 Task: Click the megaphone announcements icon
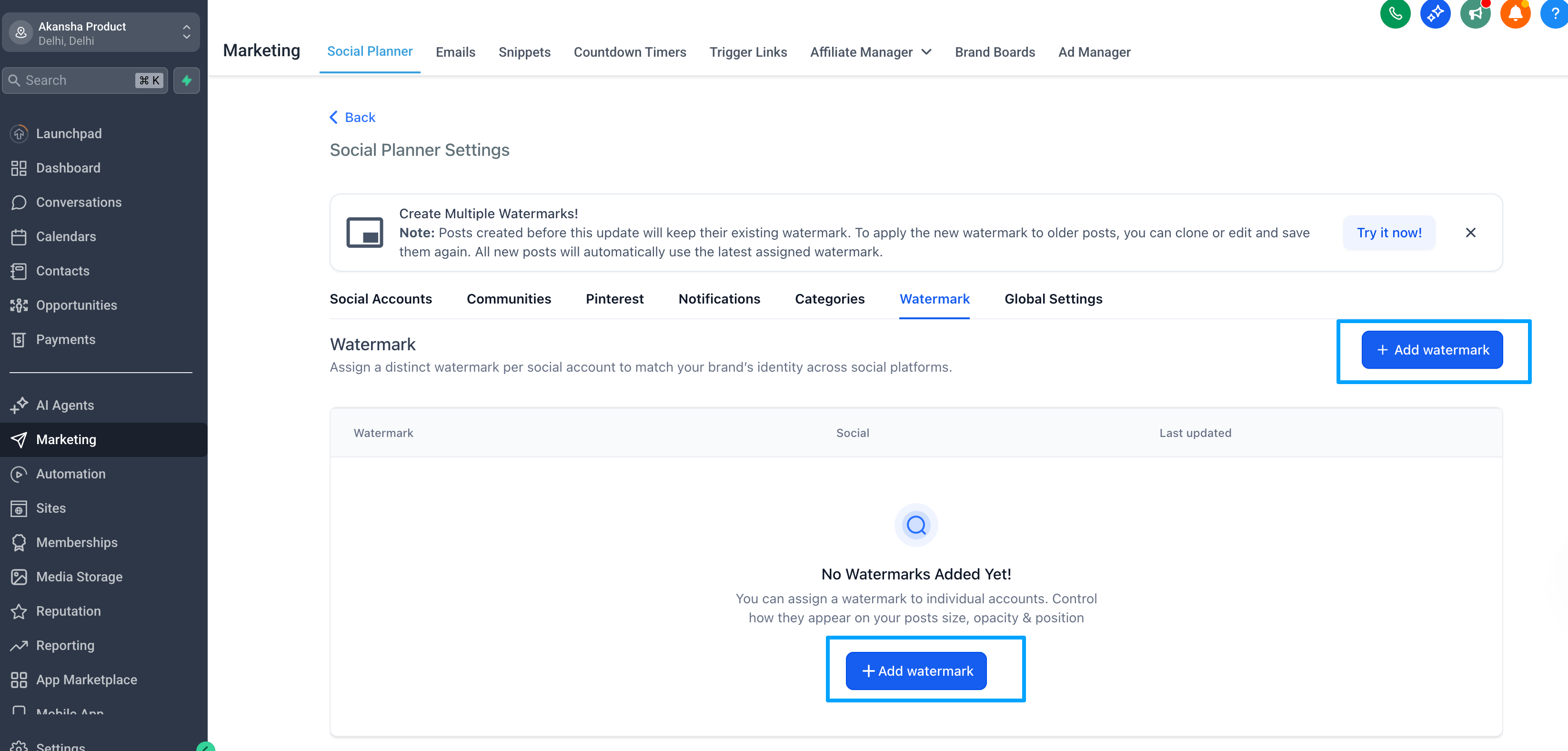pyautogui.click(x=1475, y=13)
